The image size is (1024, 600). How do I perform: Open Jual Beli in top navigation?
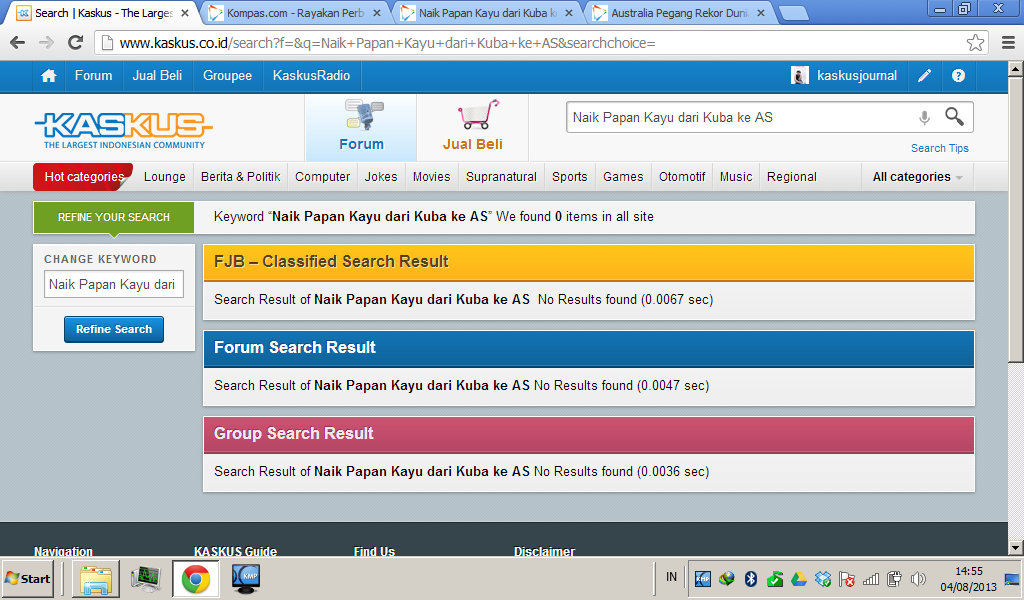157,76
